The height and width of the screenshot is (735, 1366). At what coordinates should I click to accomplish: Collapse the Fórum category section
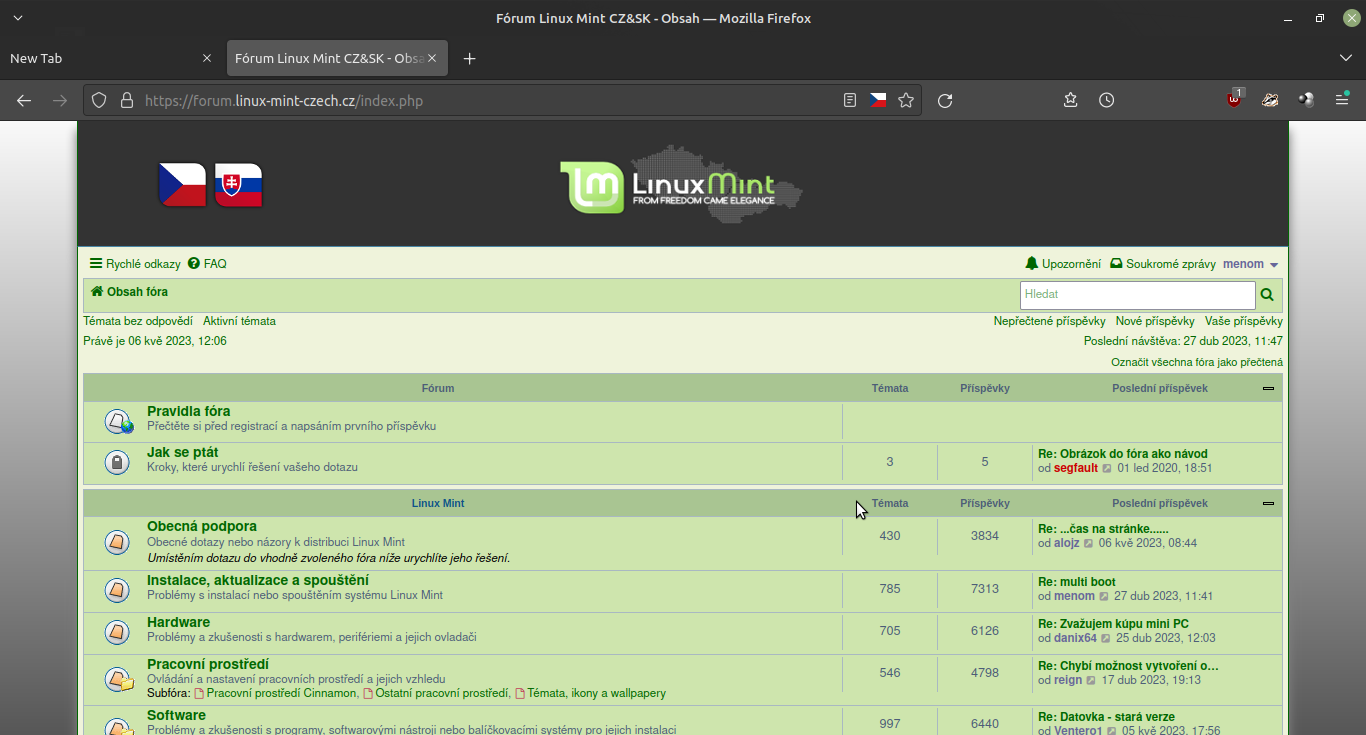tap(1268, 388)
